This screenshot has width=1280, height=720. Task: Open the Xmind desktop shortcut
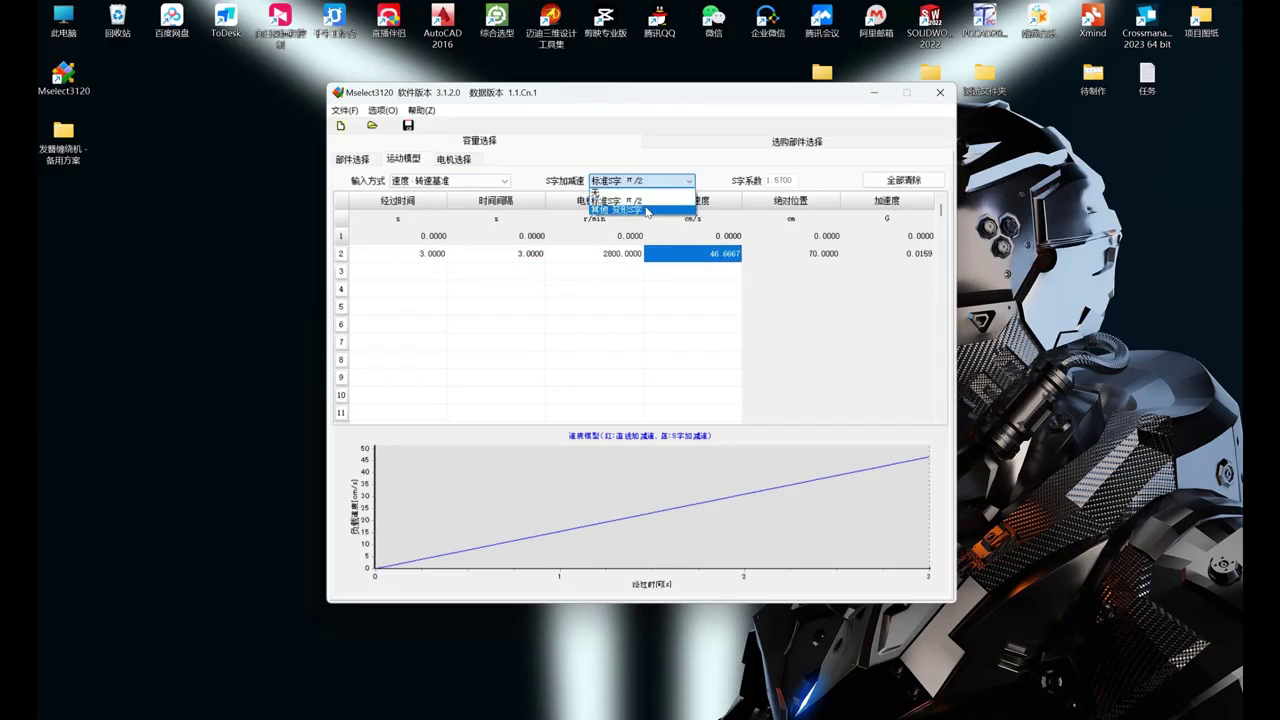click(1092, 20)
